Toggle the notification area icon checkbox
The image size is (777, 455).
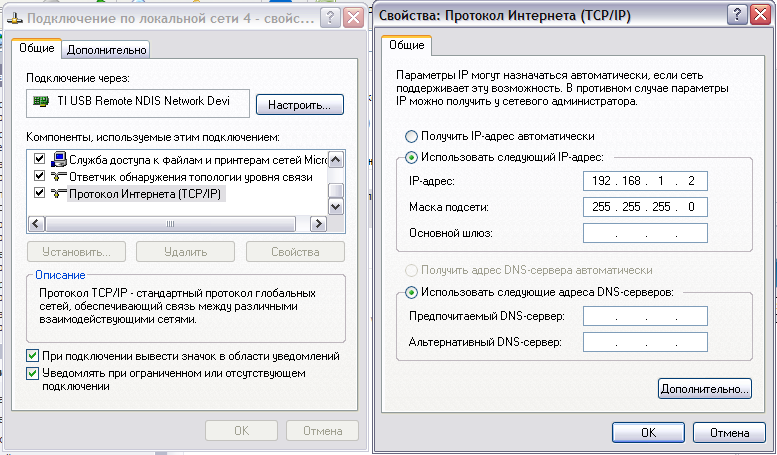click(x=33, y=356)
